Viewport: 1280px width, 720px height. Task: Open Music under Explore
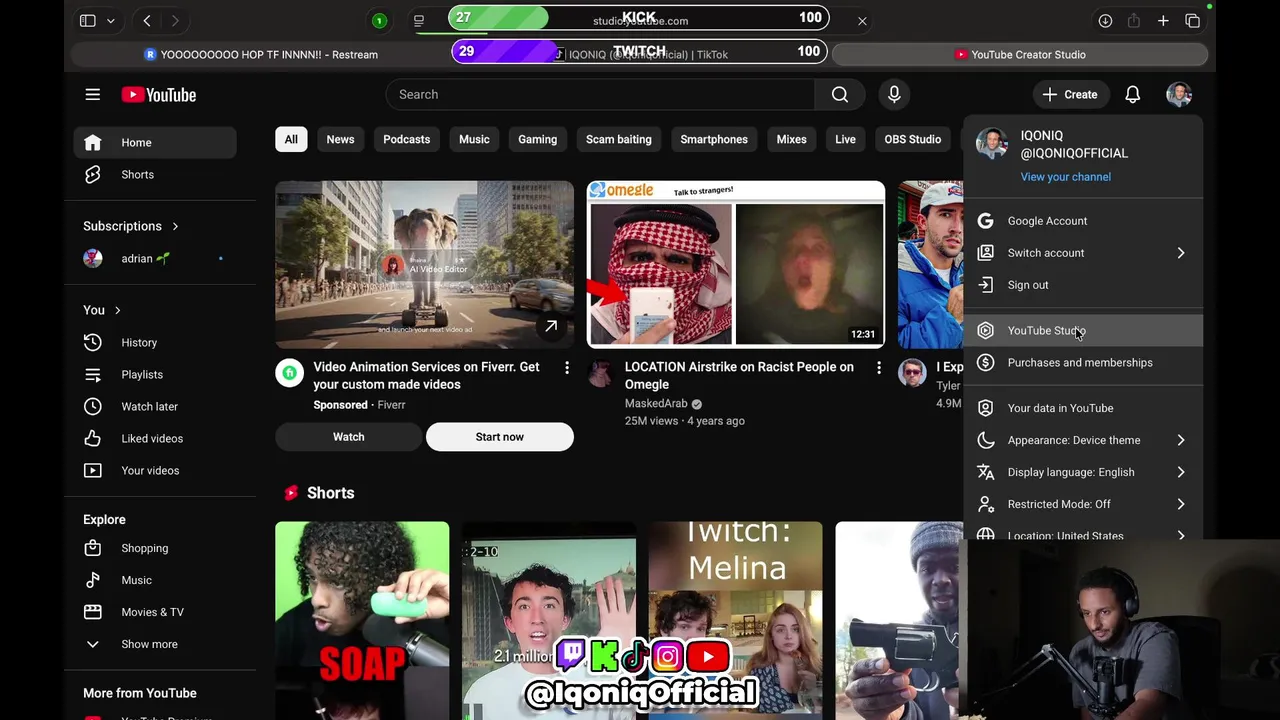coord(155,580)
